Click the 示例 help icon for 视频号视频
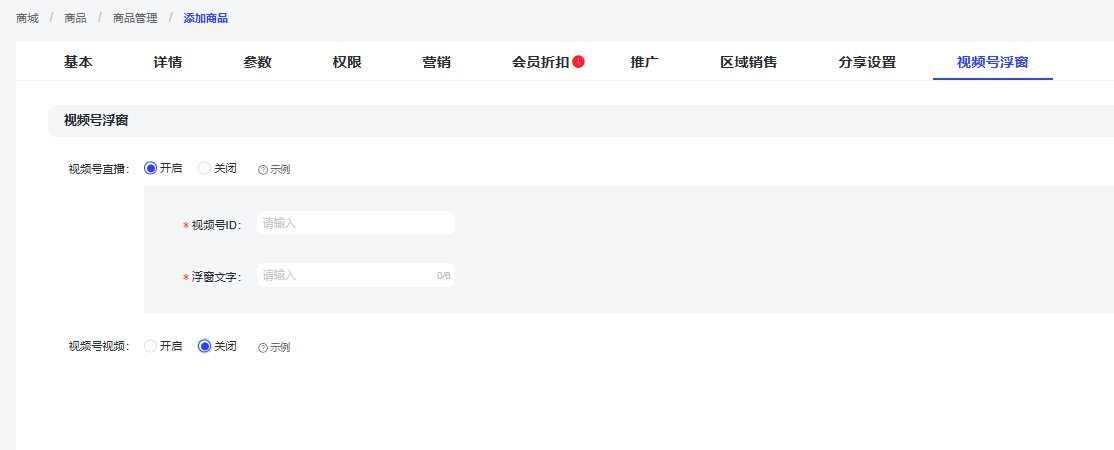The height and width of the screenshot is (450, 1114). [263, 348]
